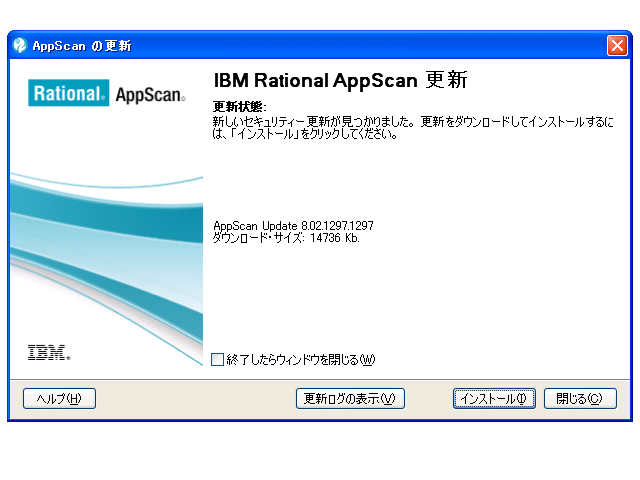Enable the close-window-when-finished checkbox
Screen dimensions: 640x480
(218, 359)
